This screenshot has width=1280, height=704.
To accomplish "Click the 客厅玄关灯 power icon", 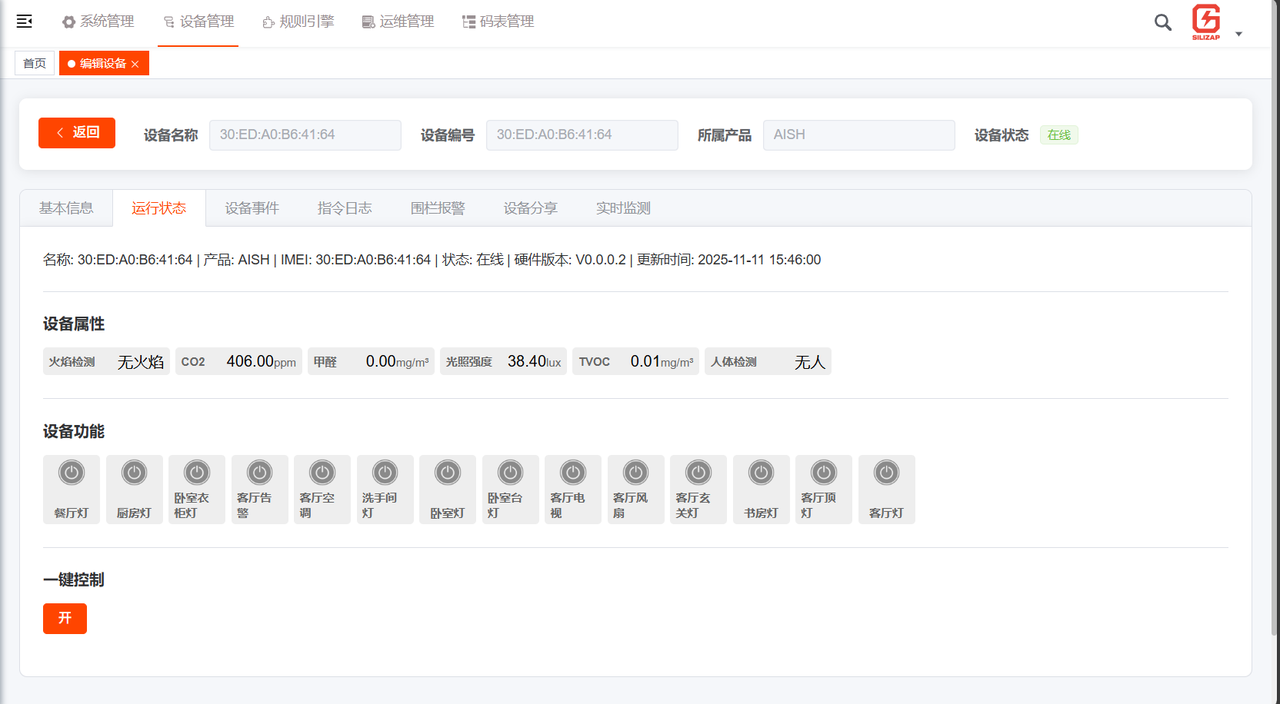I will coord(698,472).
